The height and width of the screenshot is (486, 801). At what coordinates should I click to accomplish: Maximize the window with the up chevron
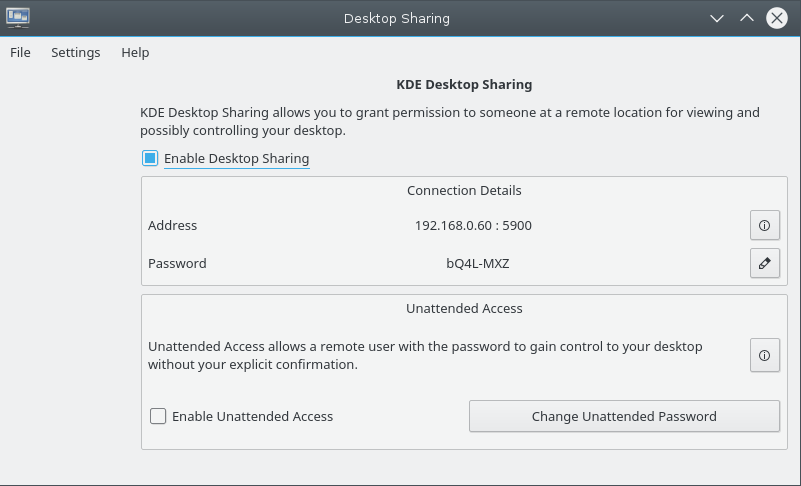(x=747, y=18)
